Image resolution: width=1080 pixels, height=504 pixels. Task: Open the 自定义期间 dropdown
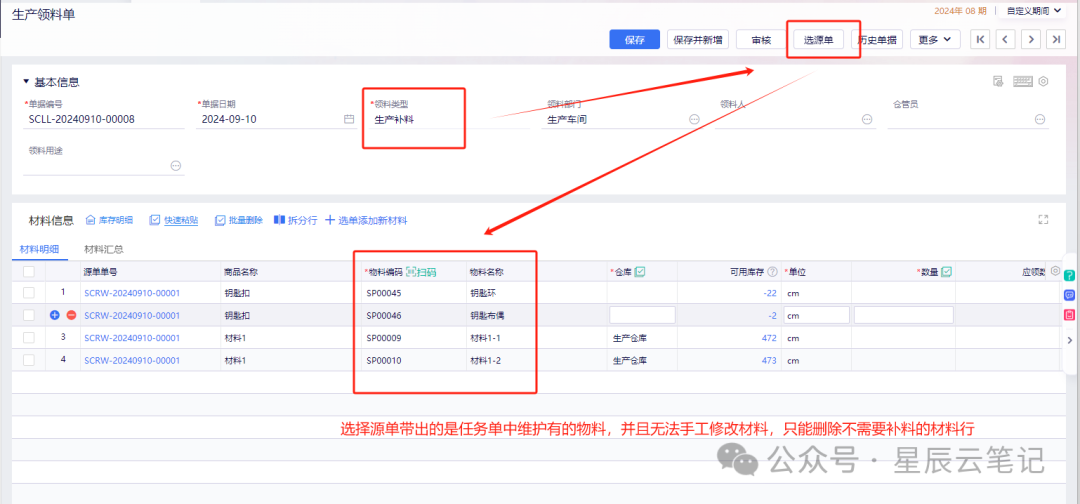click(1033, 10)
